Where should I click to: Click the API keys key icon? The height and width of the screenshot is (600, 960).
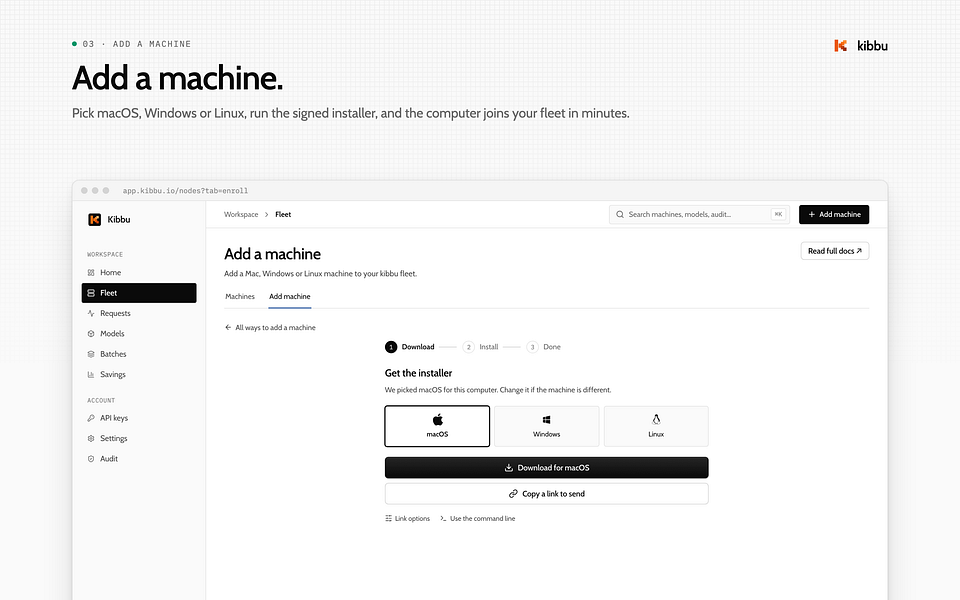click(x=91, y=418)
